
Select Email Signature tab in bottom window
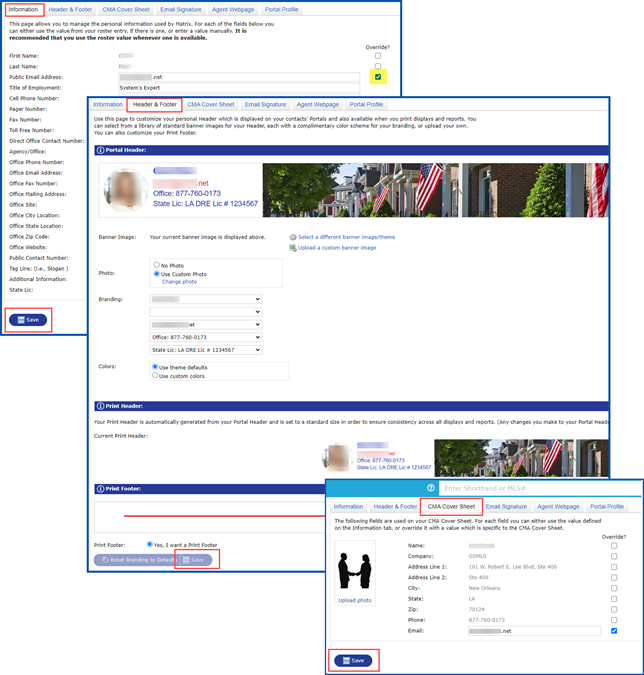pos(506,507)
